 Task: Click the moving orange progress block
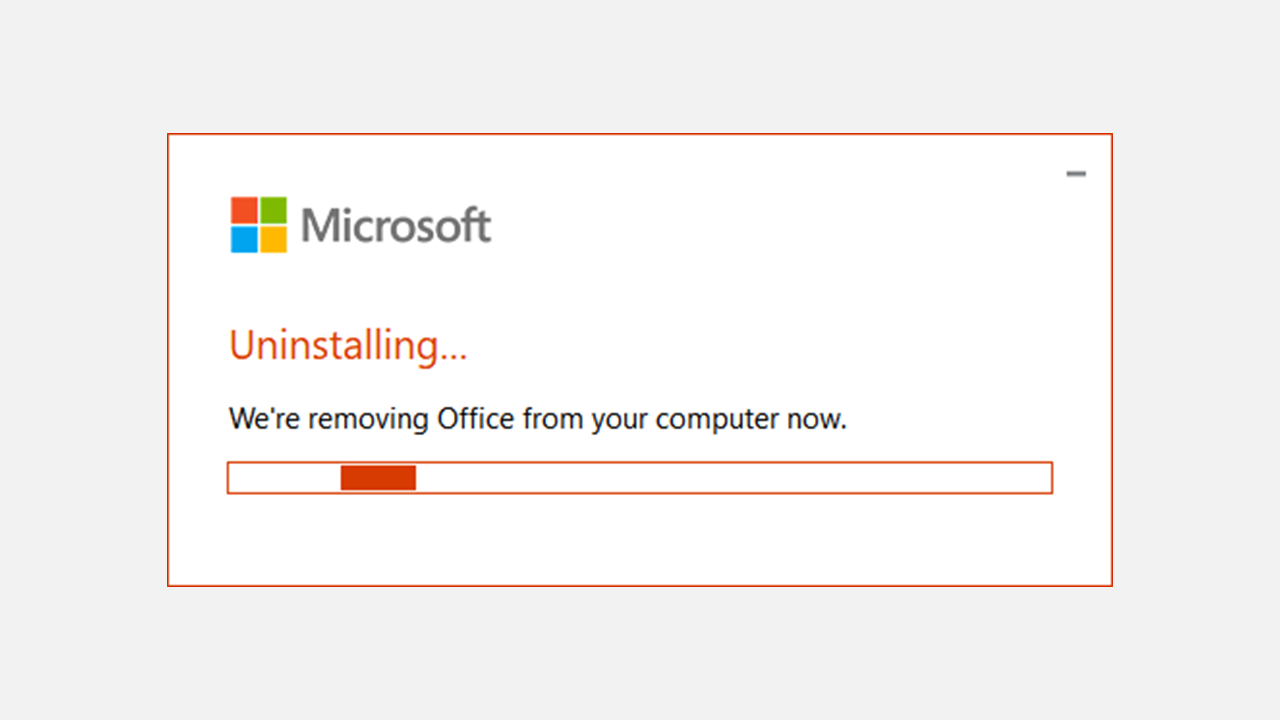point(378,478)
